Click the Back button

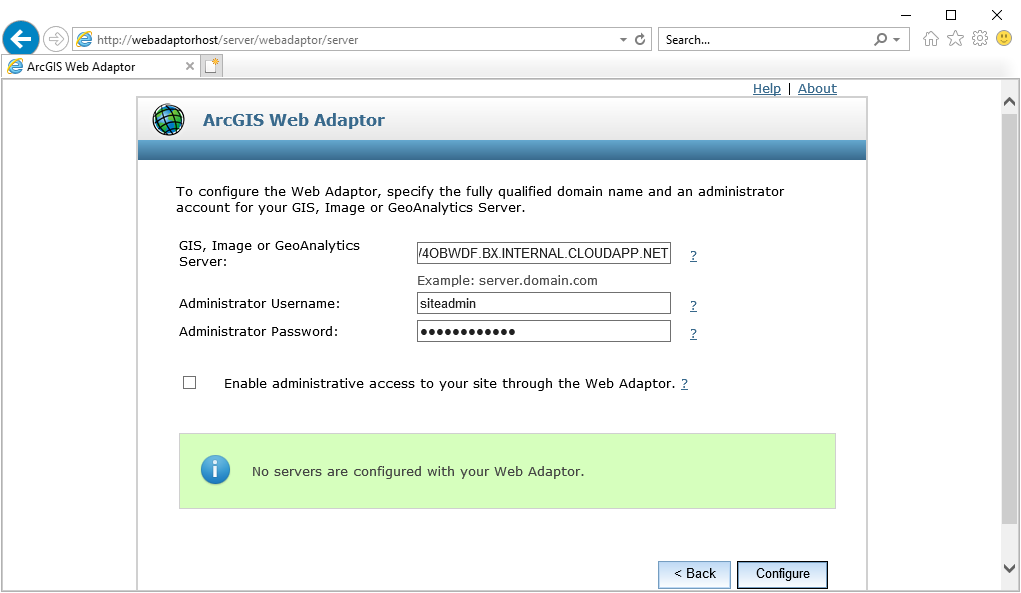694,574
